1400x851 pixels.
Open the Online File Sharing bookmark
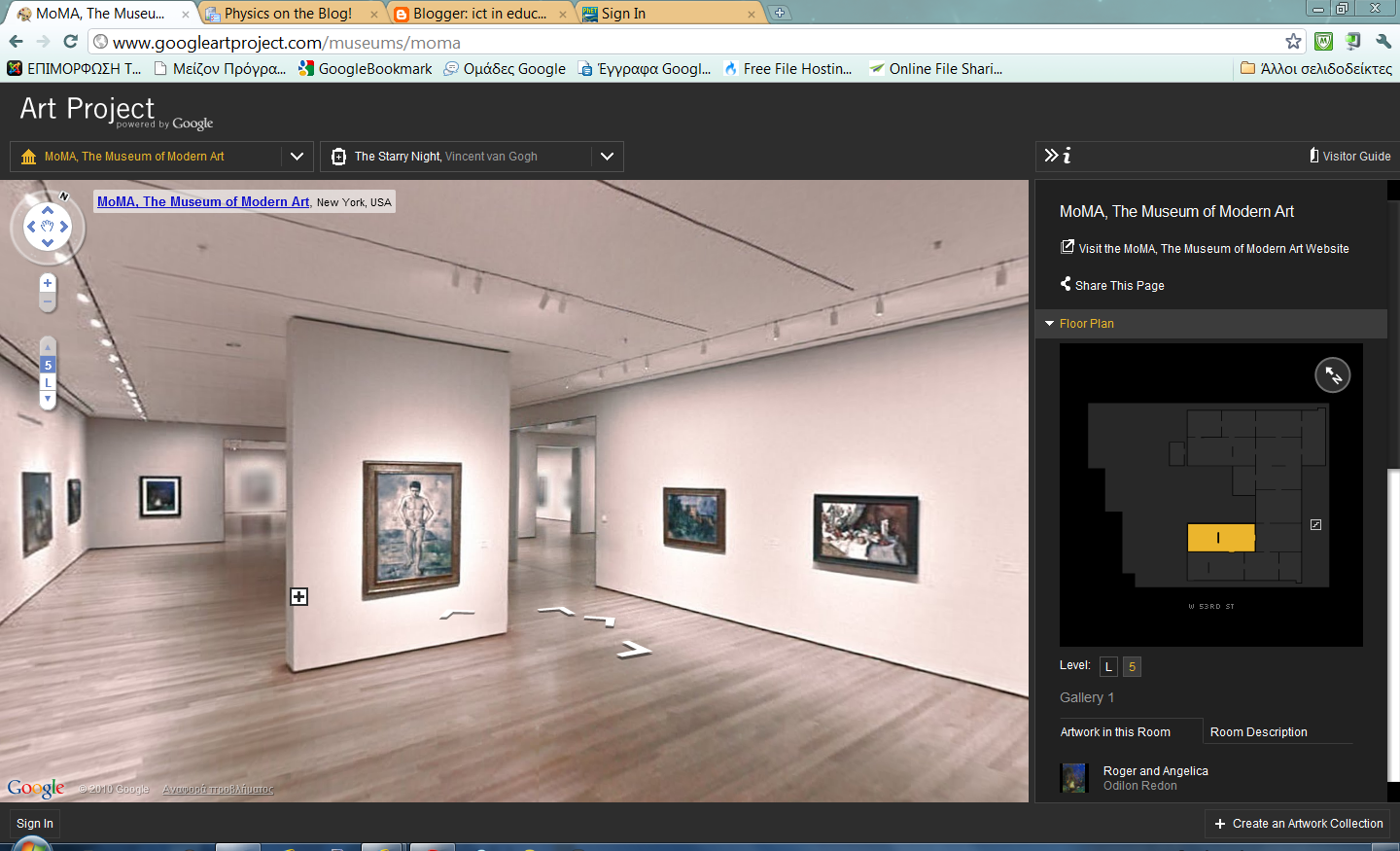pos(935,68)
